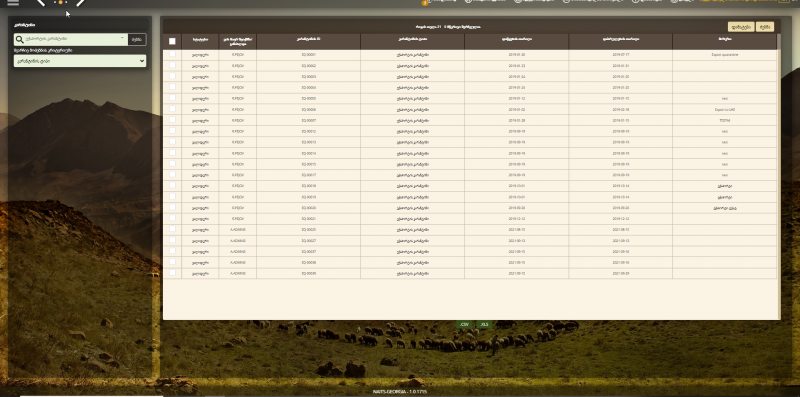Focus the search text input
This screenshot has height=397, width=800.
point(71,39)
